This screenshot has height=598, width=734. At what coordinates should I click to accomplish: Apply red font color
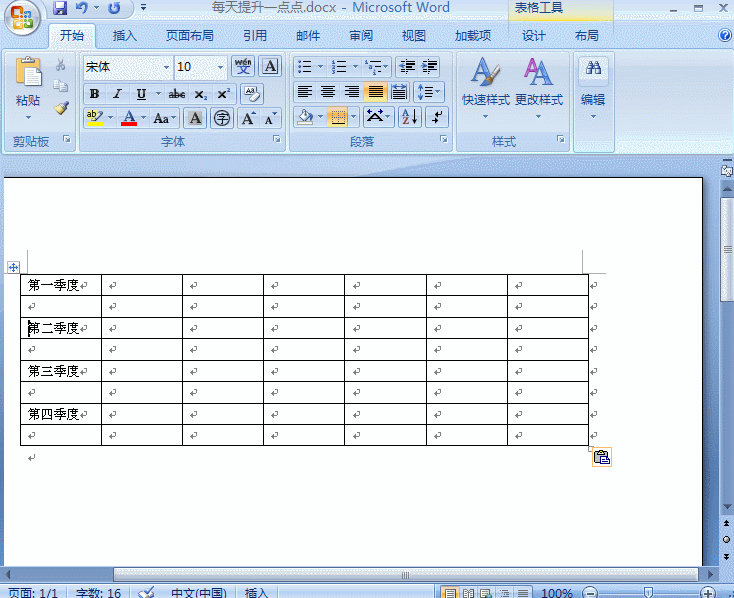[129, 118]
